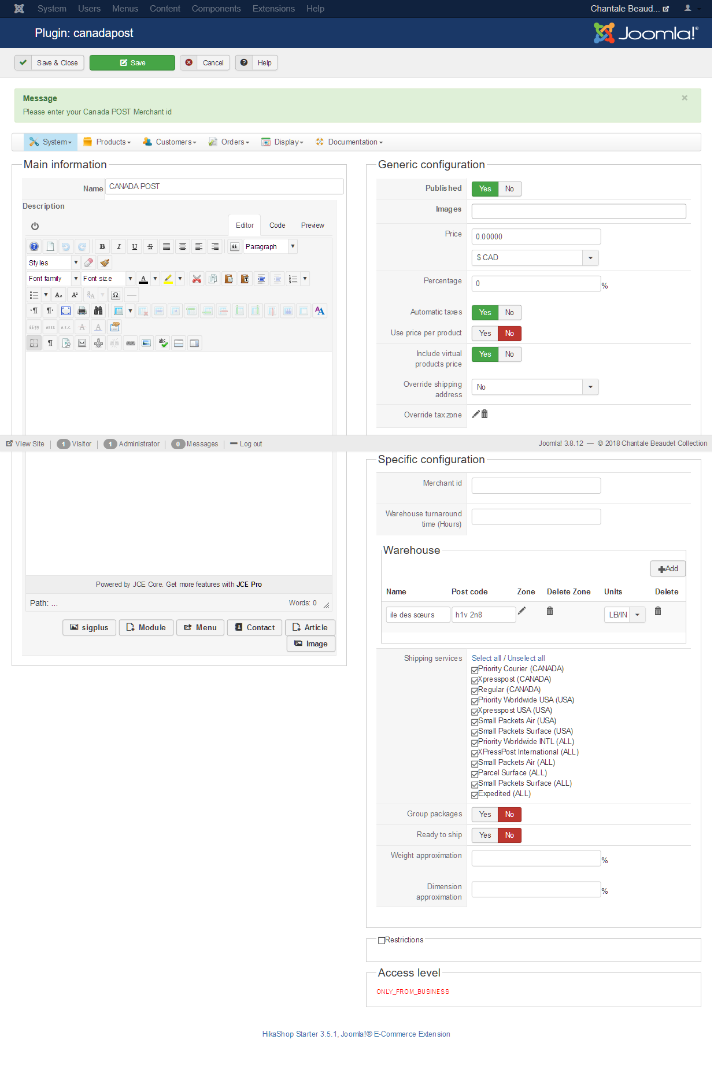Open the $ CAD currency dropdown
This screenshot has width=712, height=1080.
(534, 258)
